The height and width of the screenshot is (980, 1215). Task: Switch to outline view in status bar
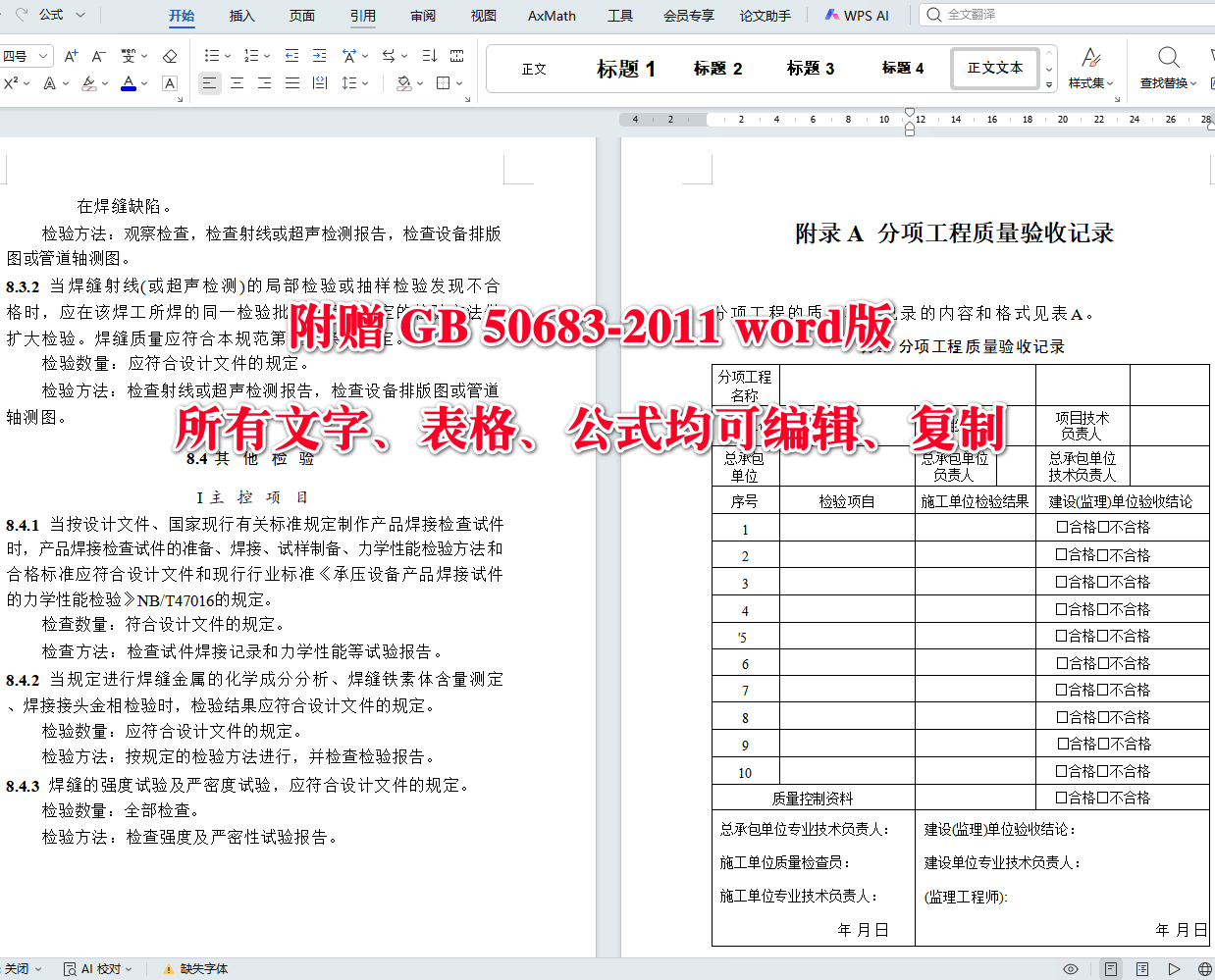pos(1142,969)
